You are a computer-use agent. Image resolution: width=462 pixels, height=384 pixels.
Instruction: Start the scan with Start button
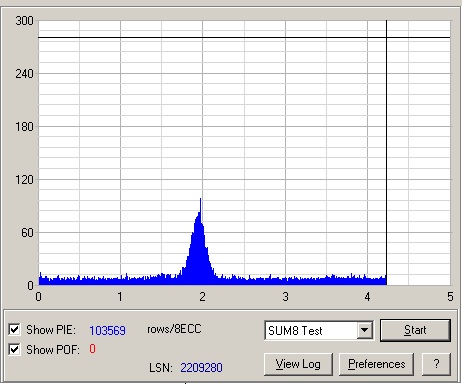[415, 330]
